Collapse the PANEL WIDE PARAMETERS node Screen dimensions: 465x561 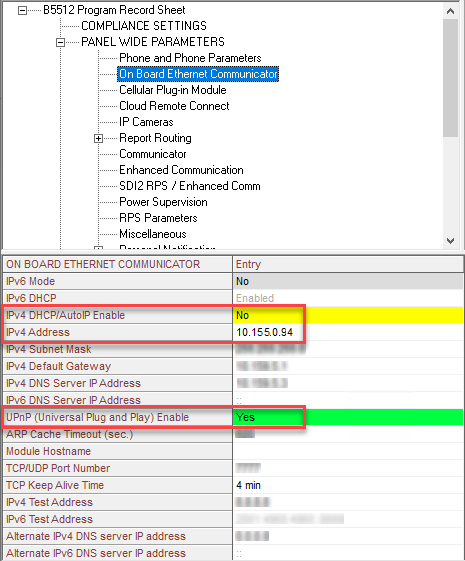[x=60, y=43]
